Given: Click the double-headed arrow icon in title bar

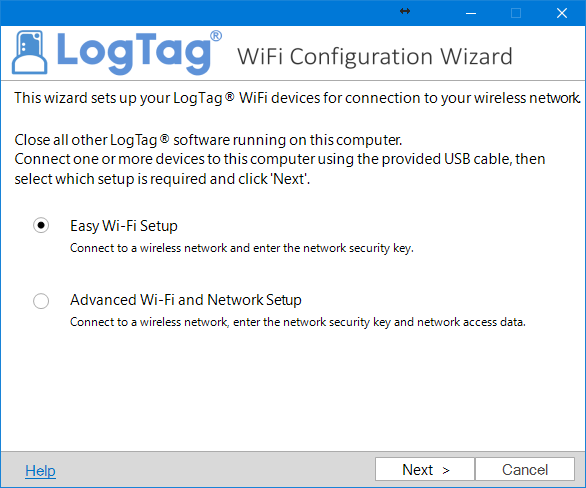Looking at the screenshot, I should pos(405,11).
